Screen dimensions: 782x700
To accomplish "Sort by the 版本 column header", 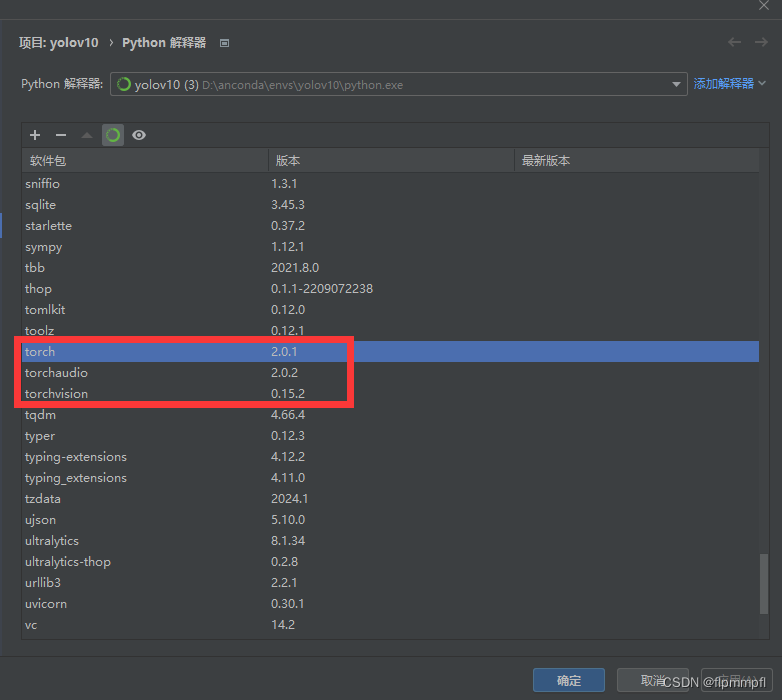I will [391, 161].
